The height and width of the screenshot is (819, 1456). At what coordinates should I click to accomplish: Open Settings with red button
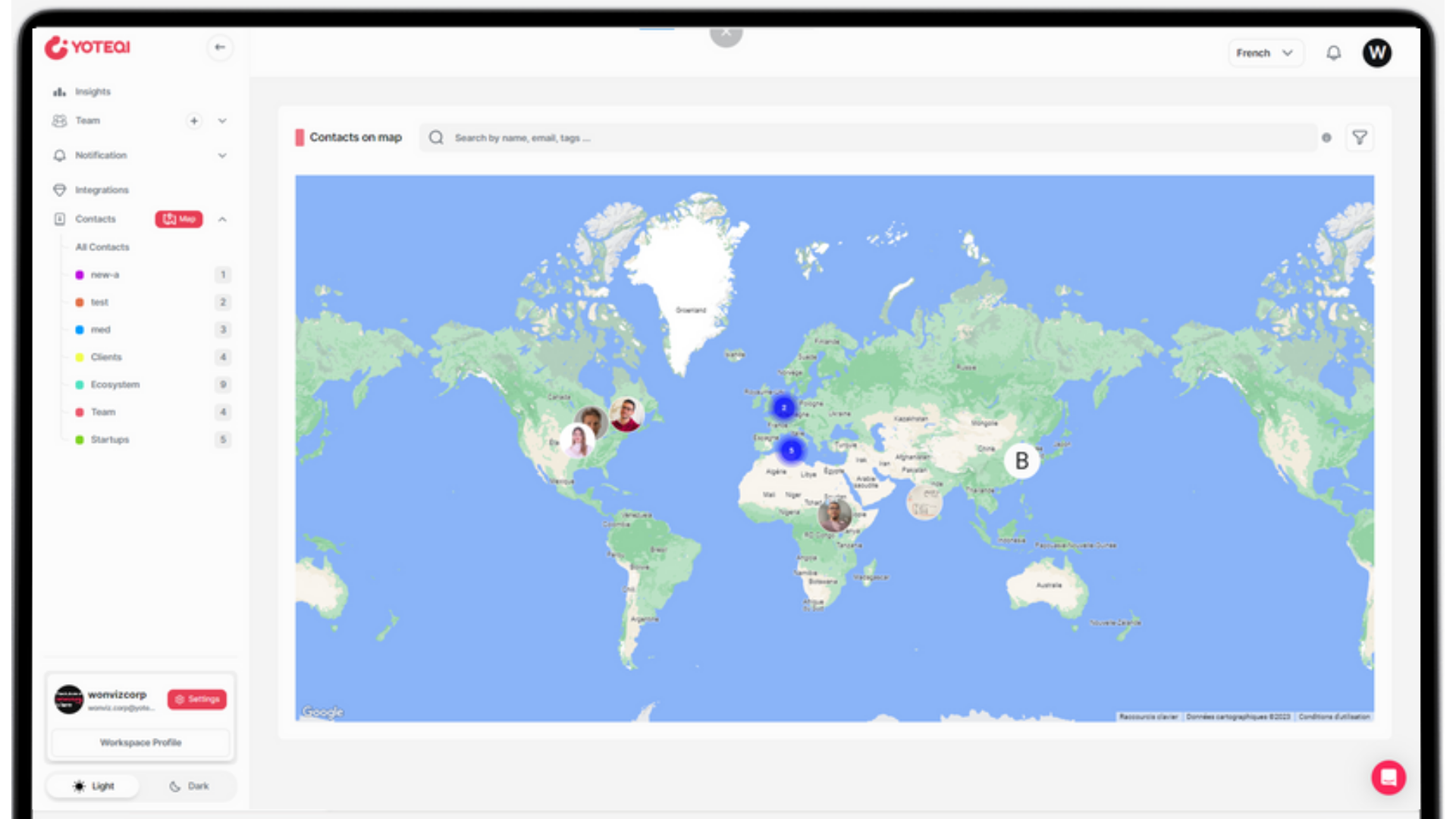point(197,699)
